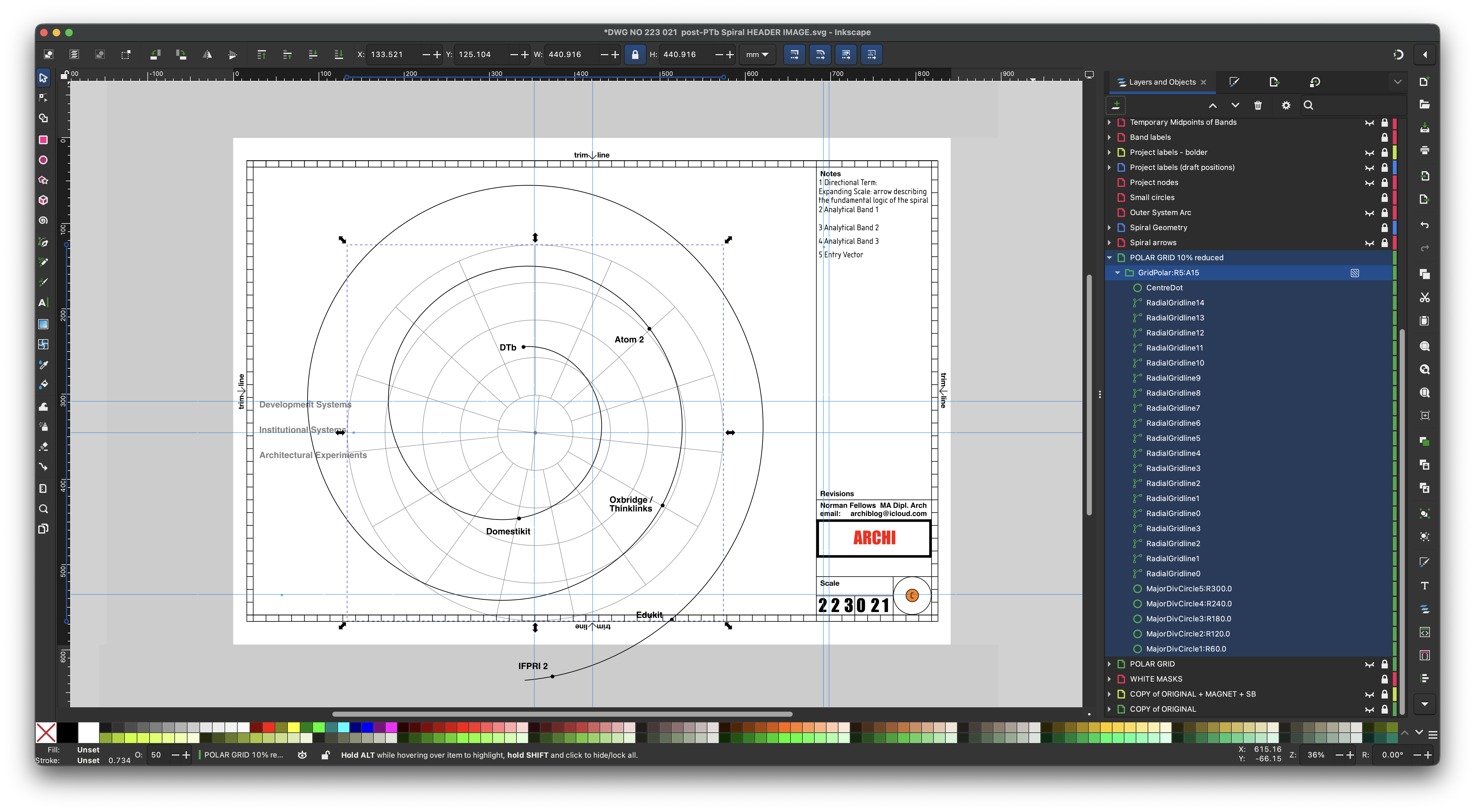Select CentreDot object in layer list
Viewport: 1475px width, 812px height.
(x=1164, y=288)
